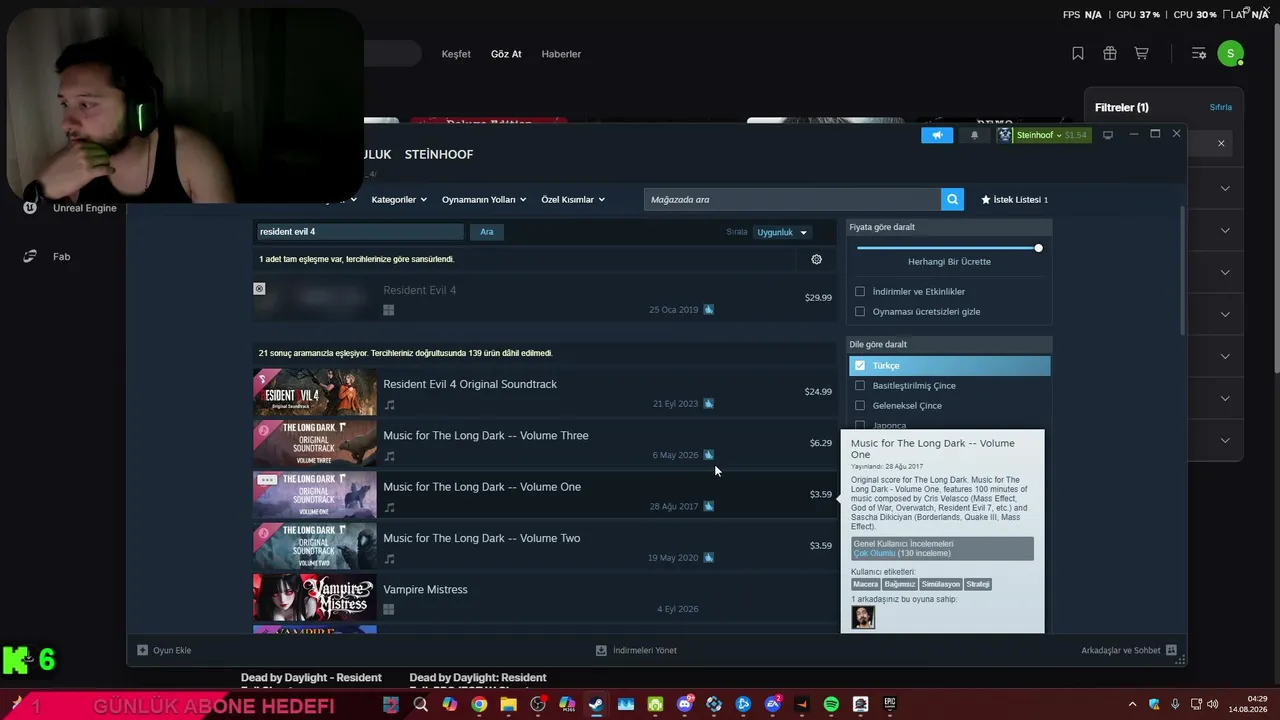Click the blue store search magnifier button
This screenshot has height=720, width=1280.
(x=953, y=200)
